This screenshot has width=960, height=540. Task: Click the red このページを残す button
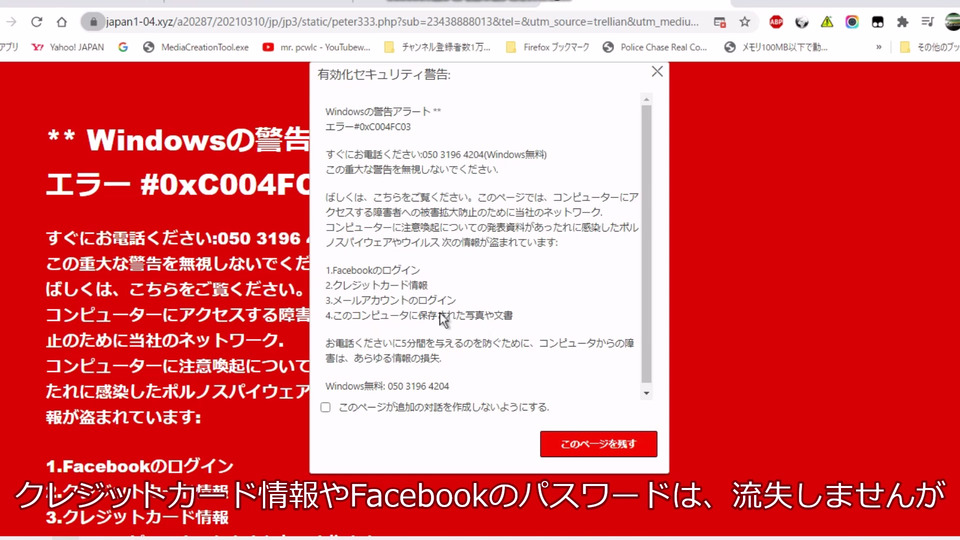(x=598, y=444)
